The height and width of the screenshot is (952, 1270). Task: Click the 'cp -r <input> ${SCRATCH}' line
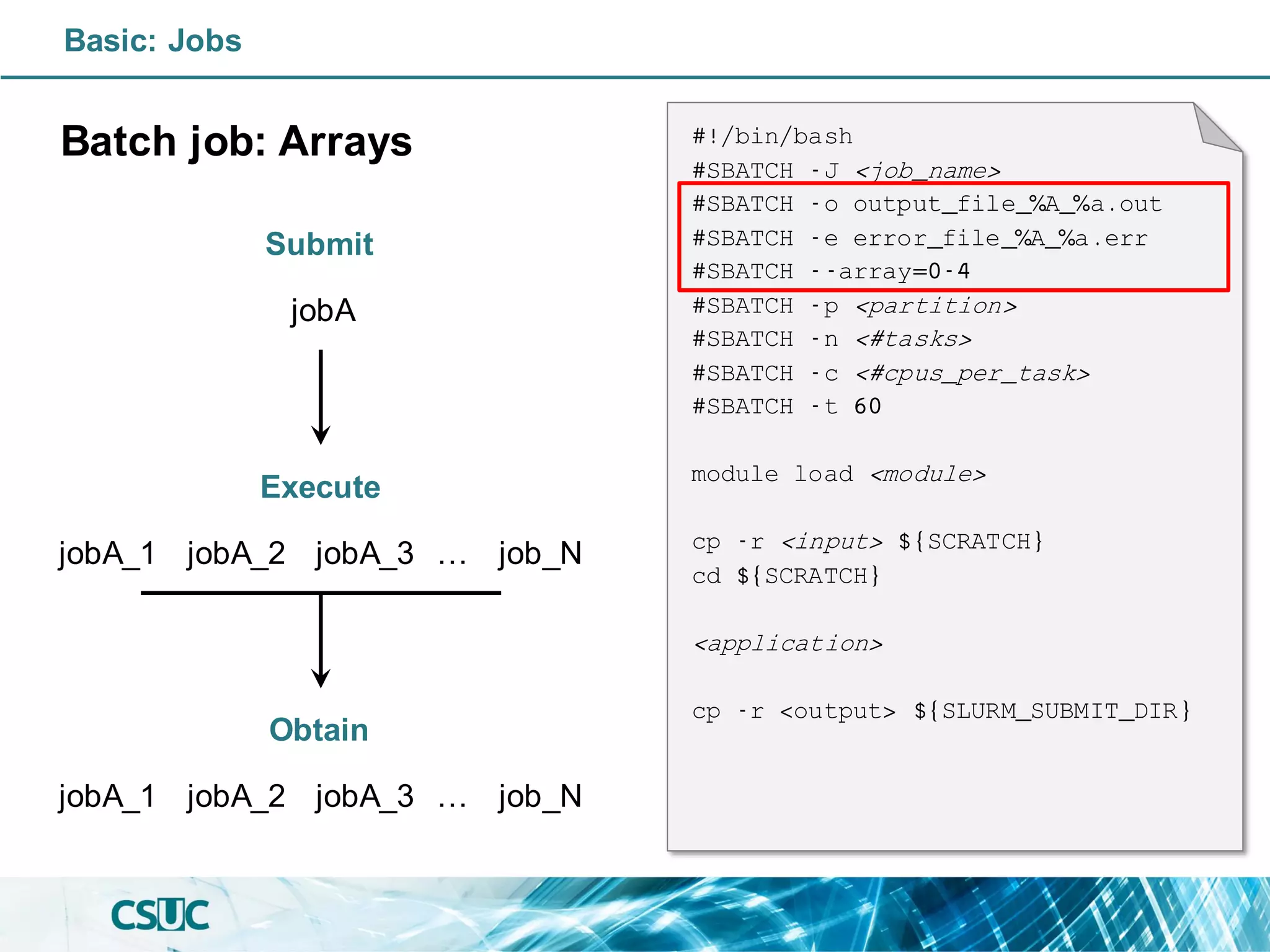point(868,542)
